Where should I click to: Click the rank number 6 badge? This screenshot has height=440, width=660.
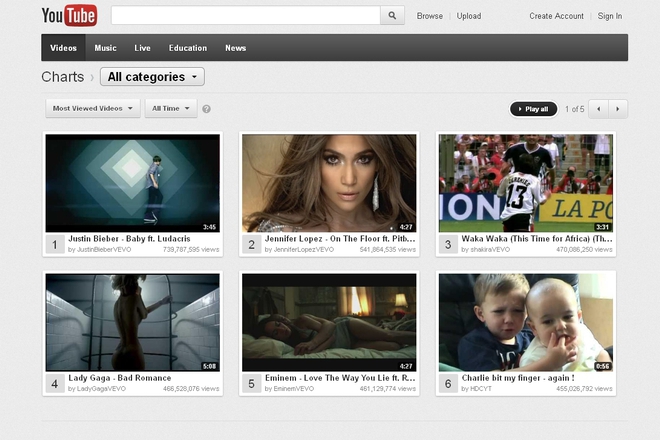pos(448,384)
